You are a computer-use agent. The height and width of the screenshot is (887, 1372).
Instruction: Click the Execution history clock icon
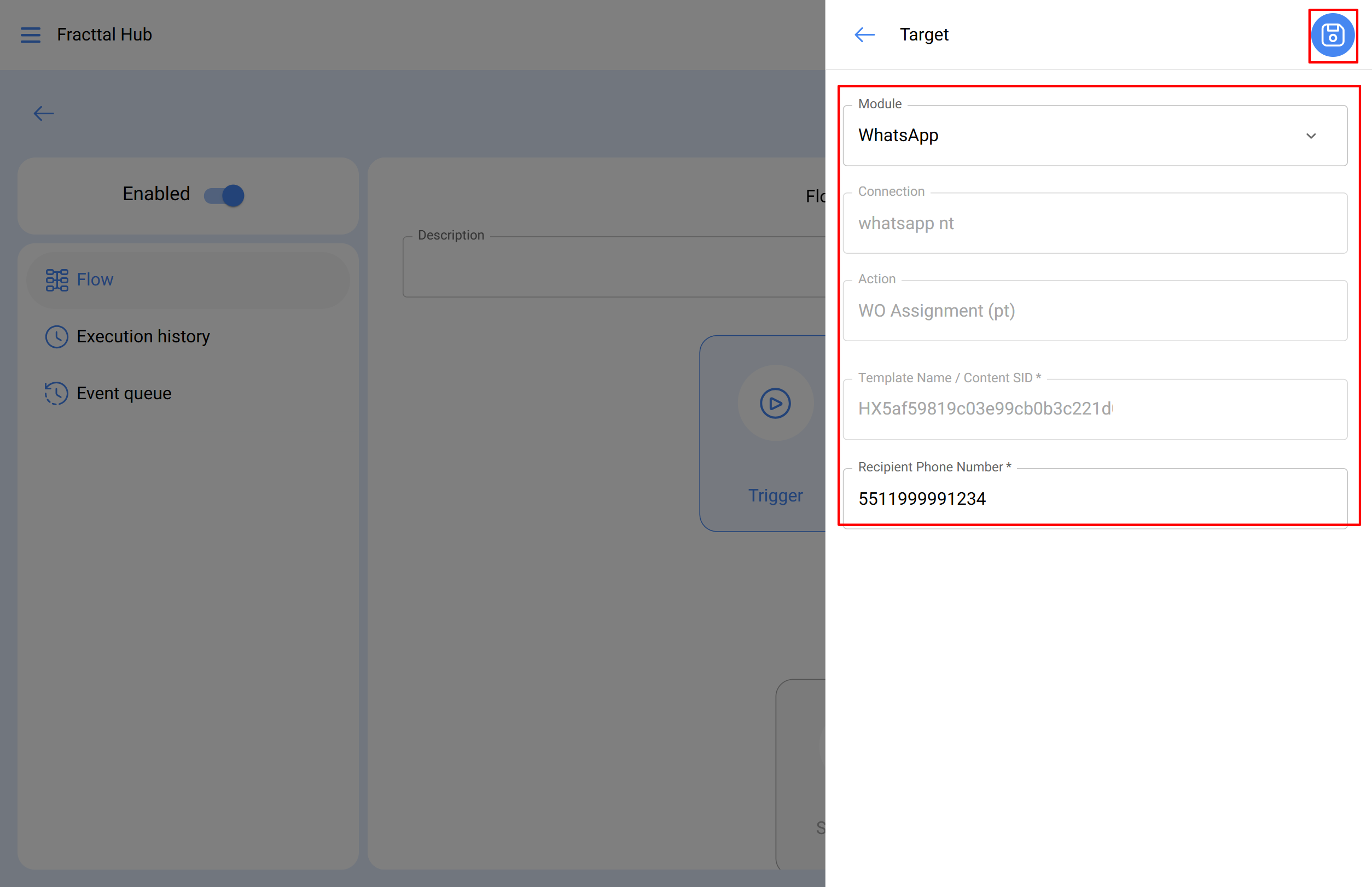56,337
